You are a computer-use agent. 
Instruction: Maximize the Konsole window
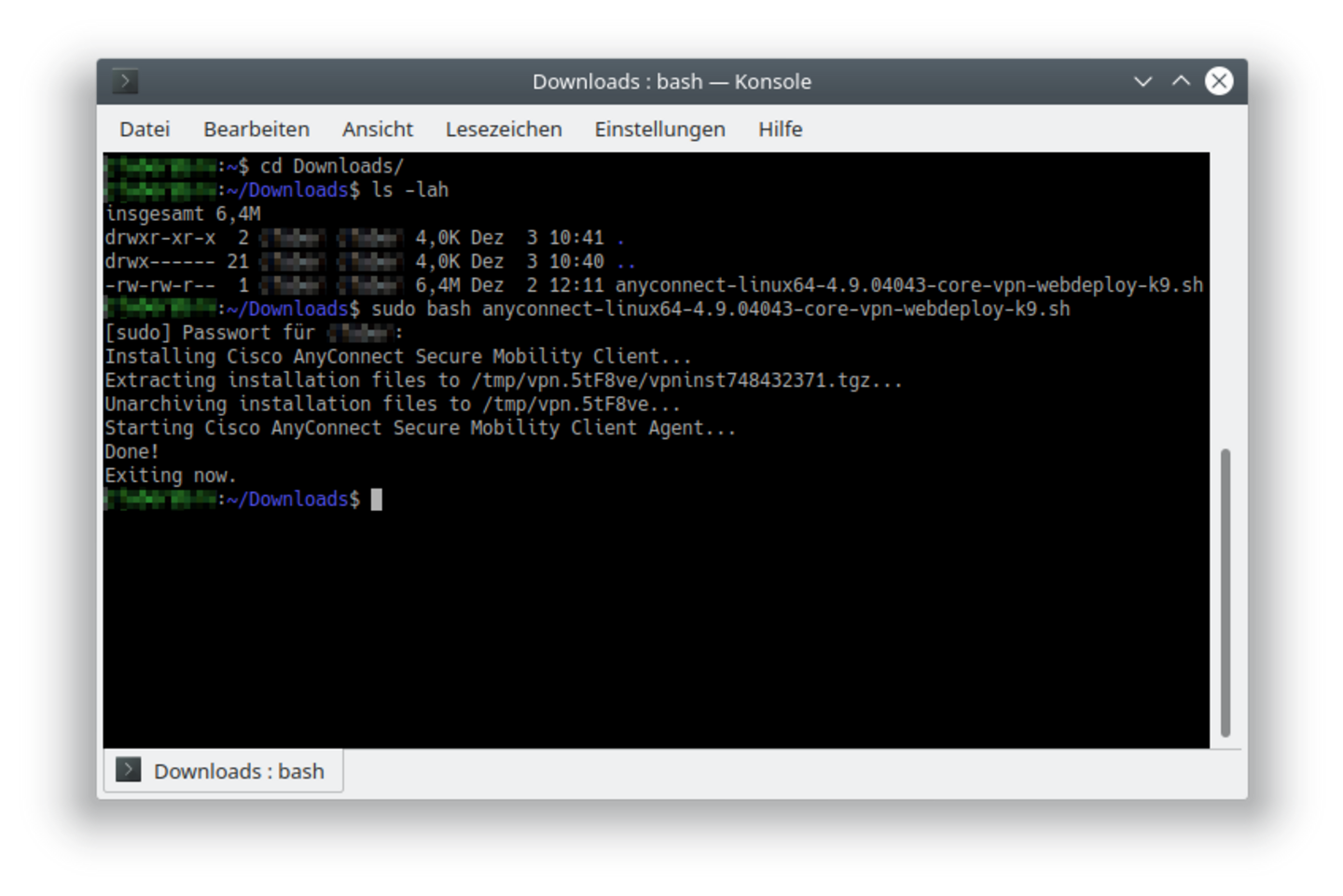click(1181, 81)
